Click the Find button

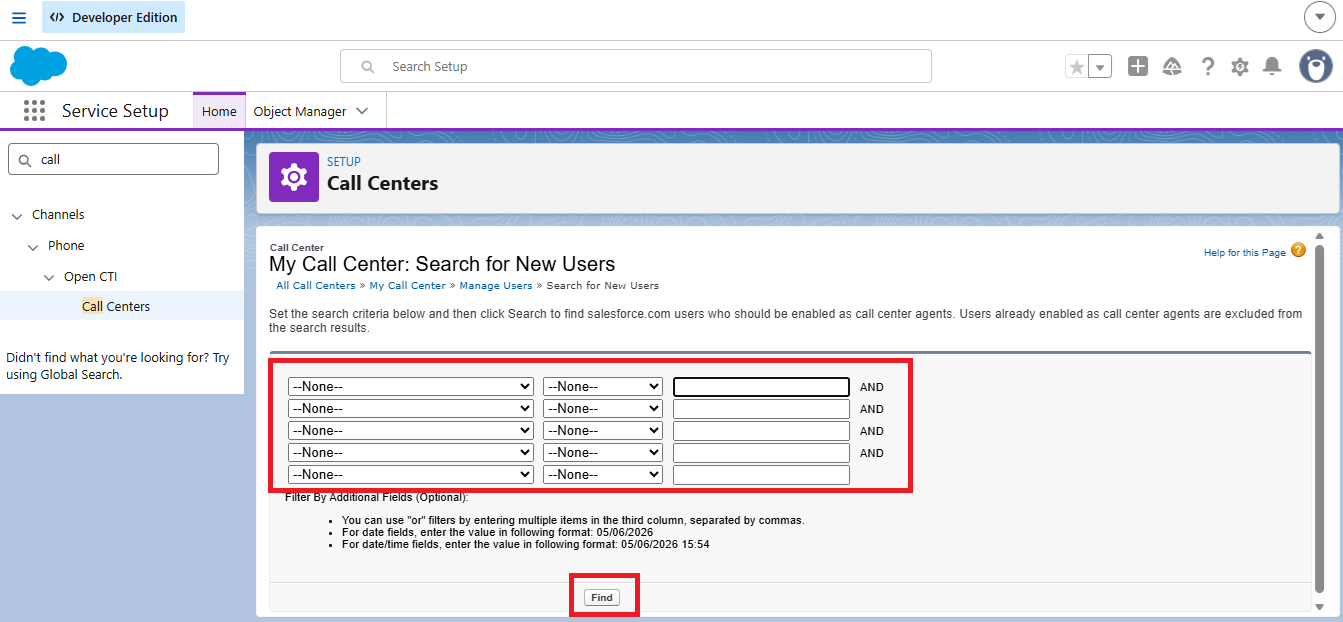pos(602,597)
